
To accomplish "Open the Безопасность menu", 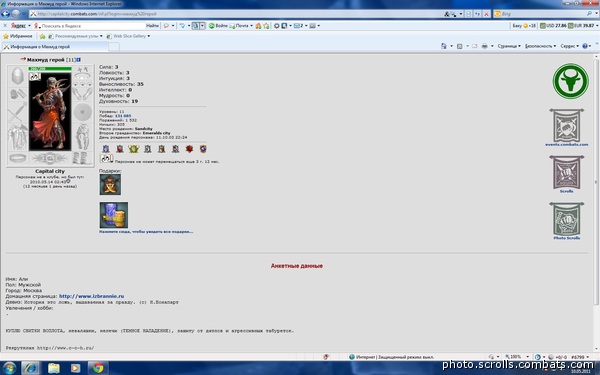I will pos(540,46).
